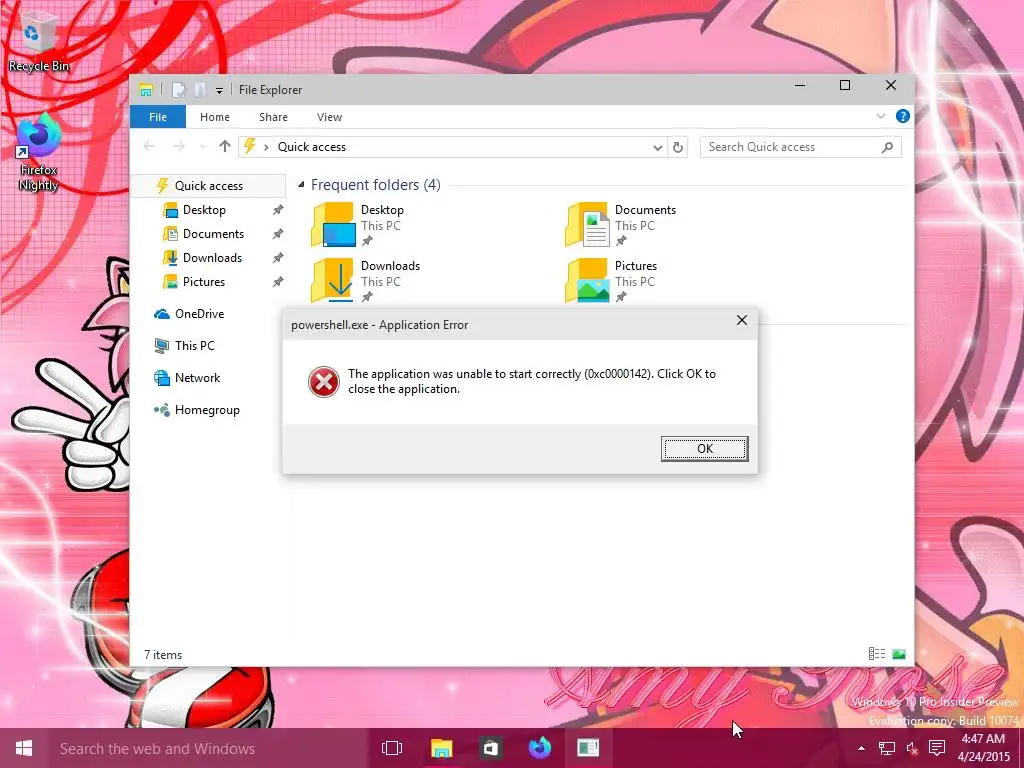Screen dimensions: 1024x768
Task: Close the Application Error dialog with X
Action: click(742, 320)
